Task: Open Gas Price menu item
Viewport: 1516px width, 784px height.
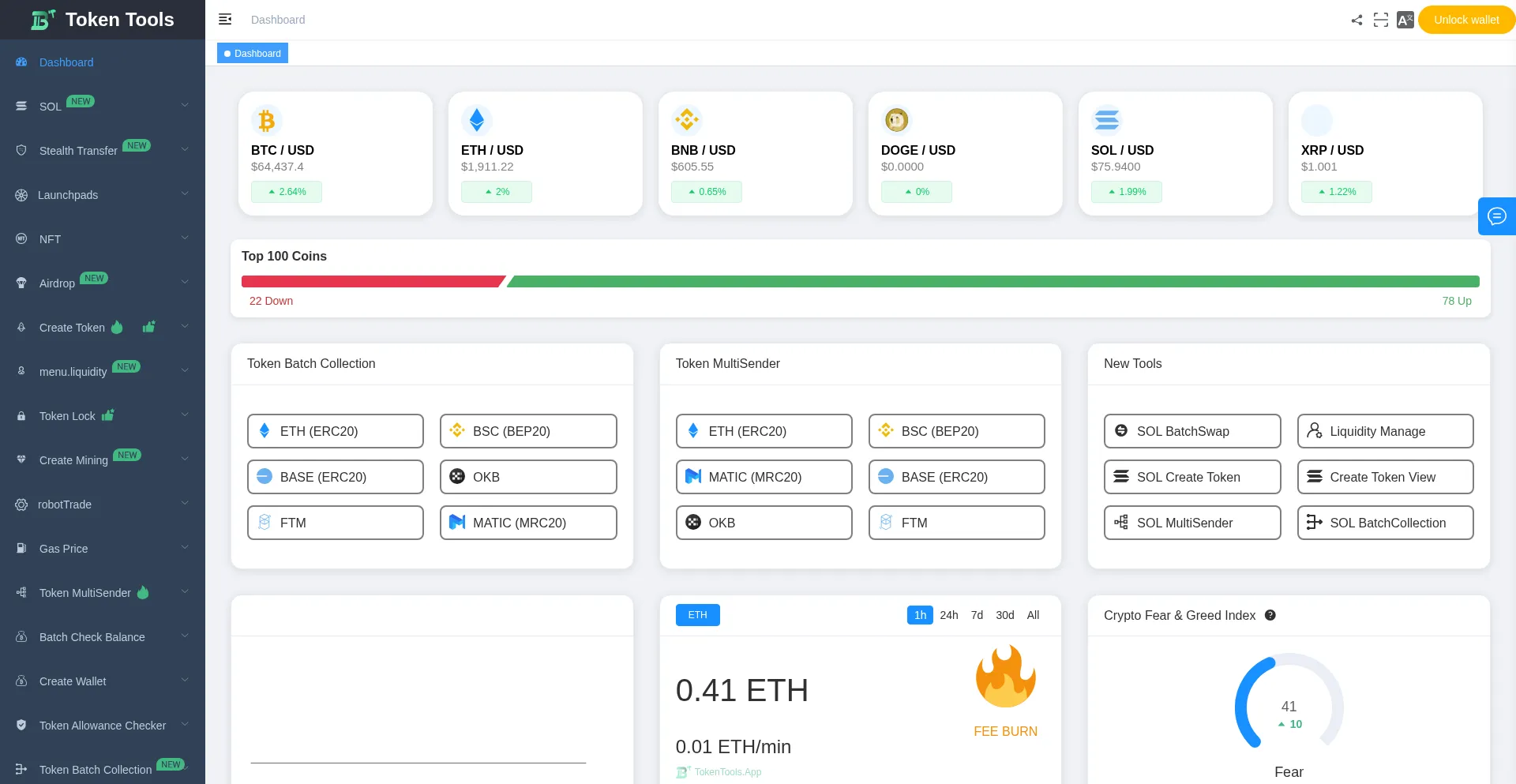Action: [103, 549]
